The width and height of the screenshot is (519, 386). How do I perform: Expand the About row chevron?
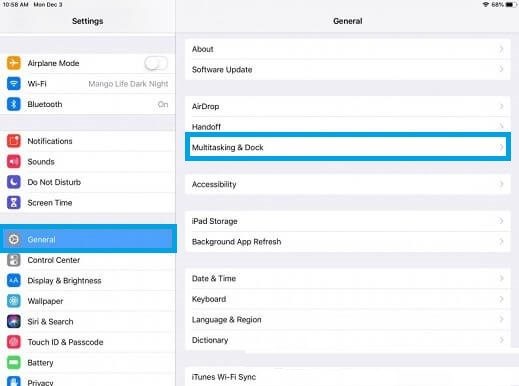point(501,49)
